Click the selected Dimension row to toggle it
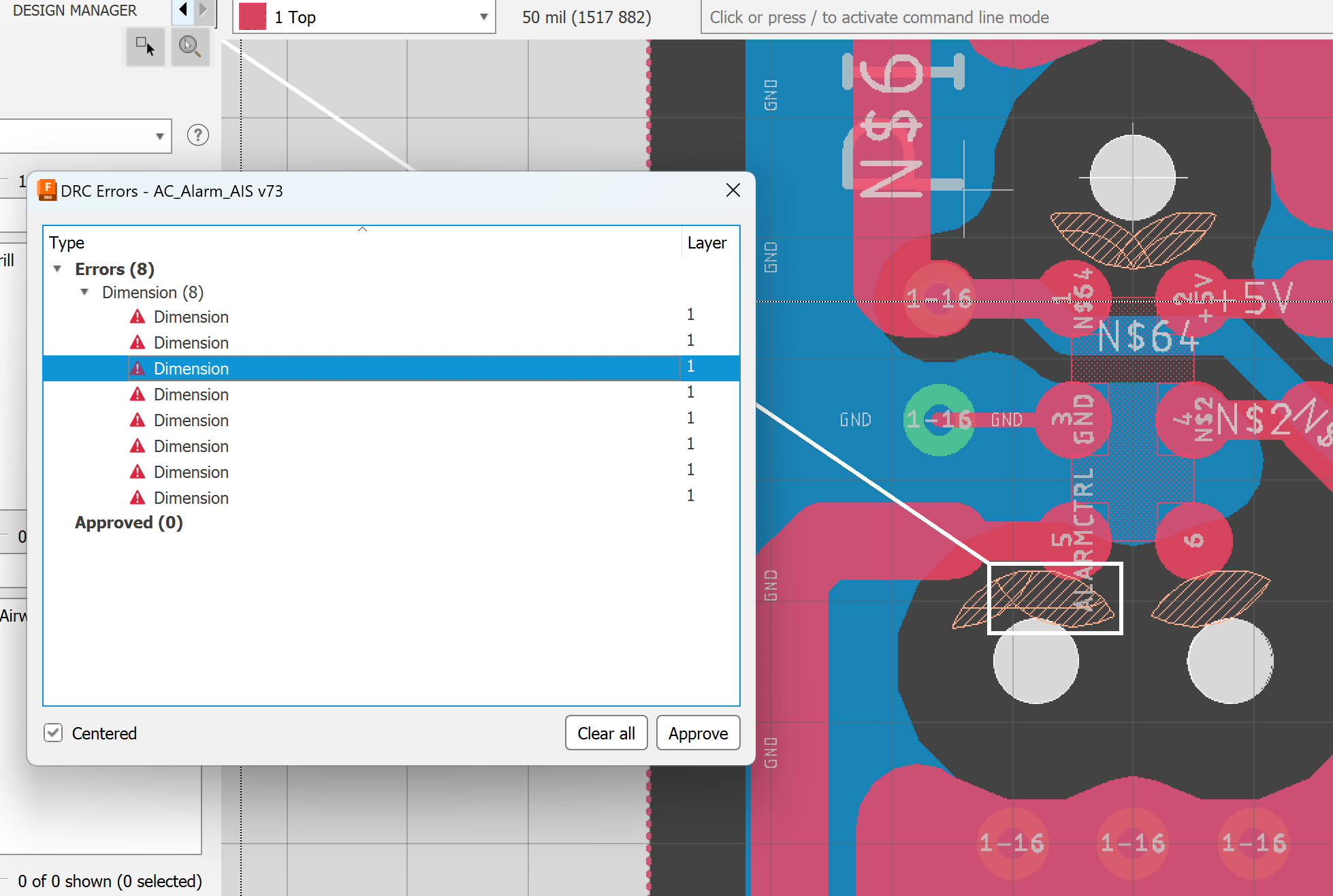Viewport: 1333px width, 896px height. coord(191,368)
